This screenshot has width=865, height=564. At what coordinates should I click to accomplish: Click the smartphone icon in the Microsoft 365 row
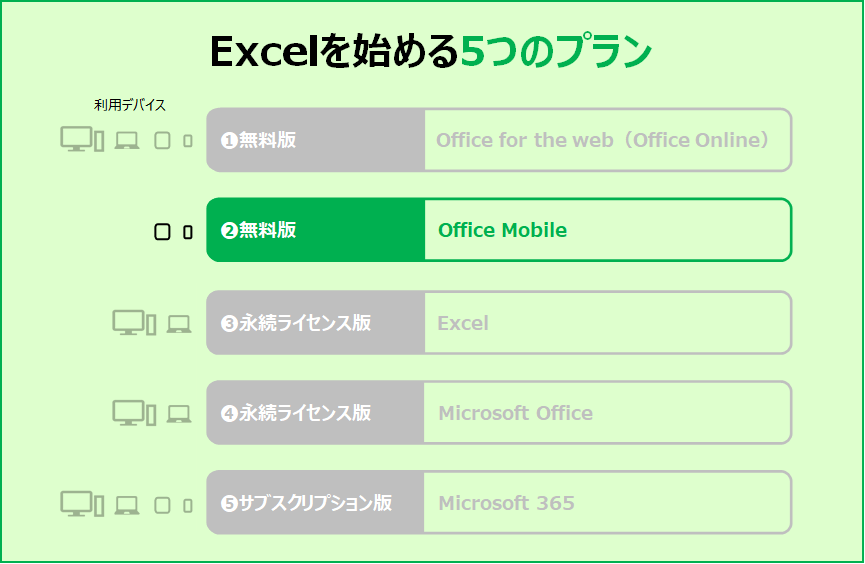188,506
